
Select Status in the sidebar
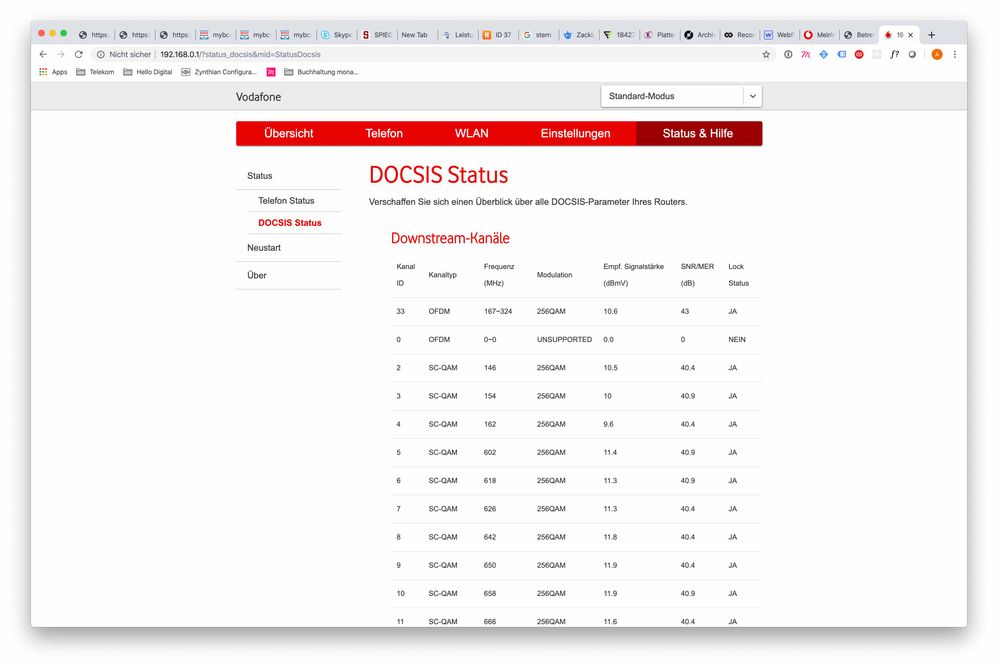(260, 176)
